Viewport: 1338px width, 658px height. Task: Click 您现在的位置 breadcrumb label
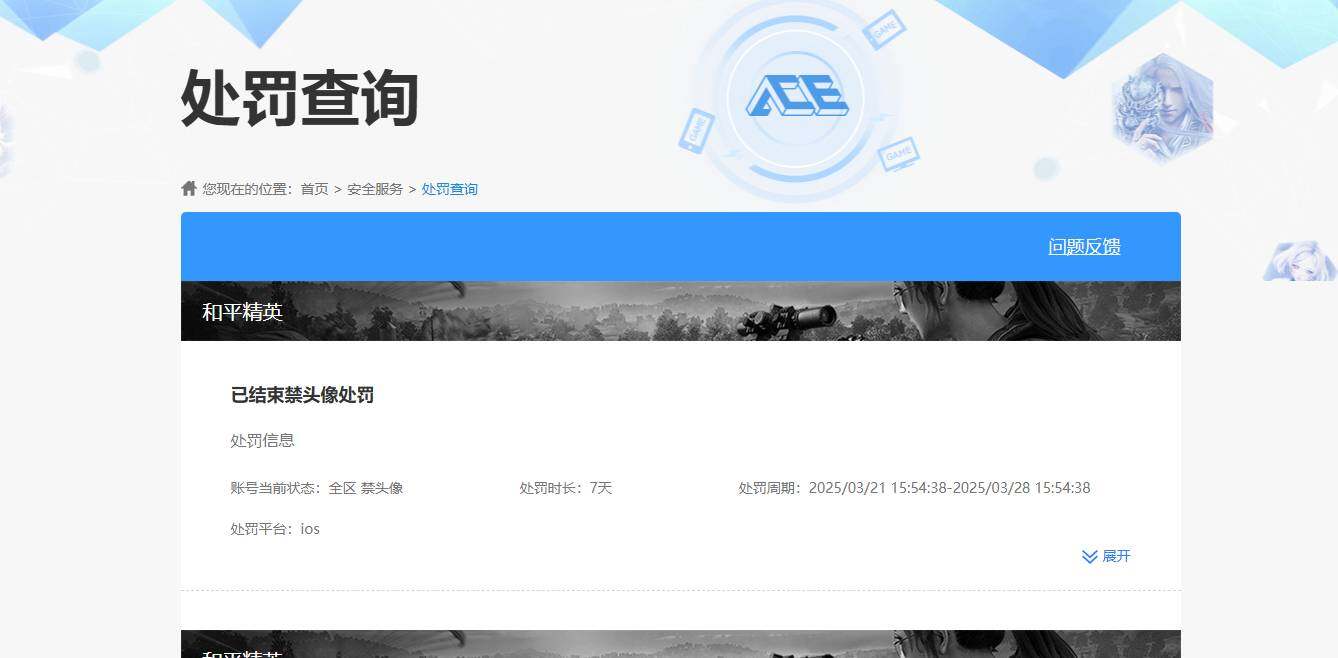pyautogui.click(x=249, y=189)
